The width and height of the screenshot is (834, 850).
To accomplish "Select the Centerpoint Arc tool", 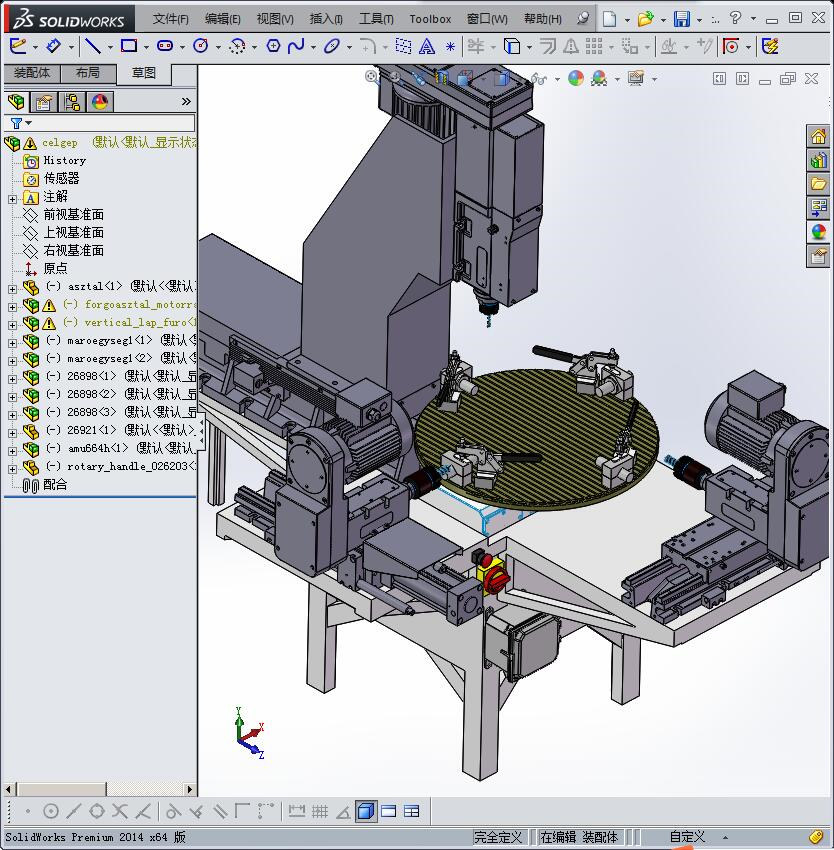I will (237, 46).
